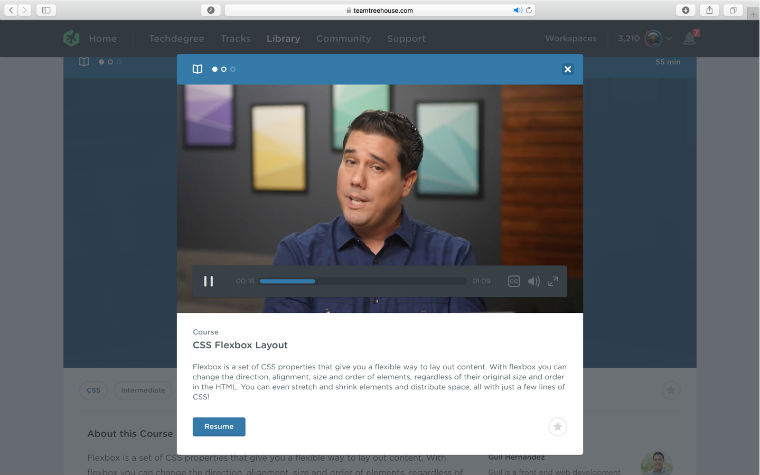Click the Safari address bar

[x=379, y=10]
